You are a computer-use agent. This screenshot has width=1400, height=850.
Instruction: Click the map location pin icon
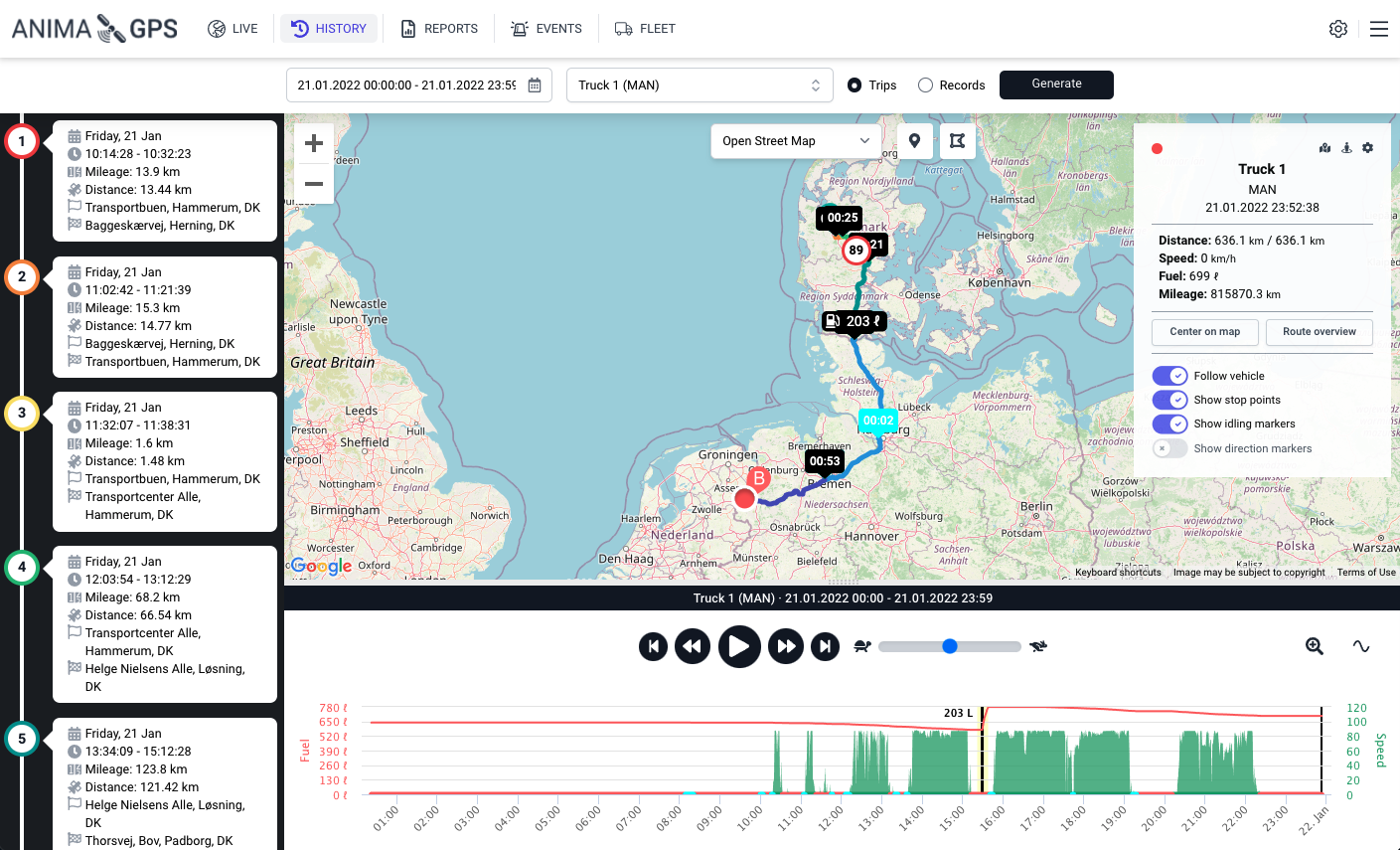pos(914,141)
